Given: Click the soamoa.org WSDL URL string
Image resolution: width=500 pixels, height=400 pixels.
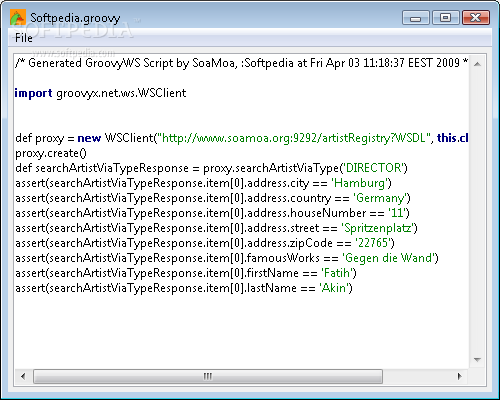Looking at the screenshot, I should tap(294, 138).
